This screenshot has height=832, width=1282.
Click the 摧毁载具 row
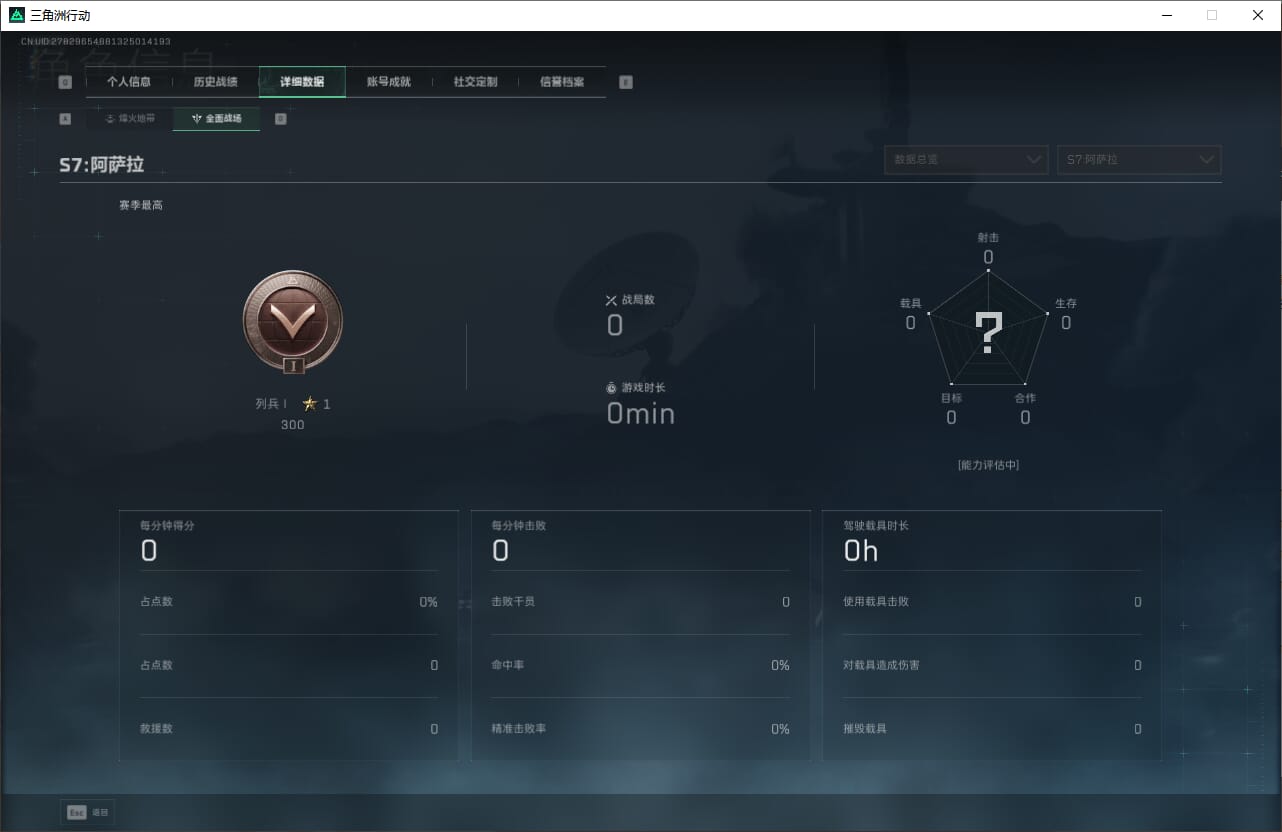point(993,729)
